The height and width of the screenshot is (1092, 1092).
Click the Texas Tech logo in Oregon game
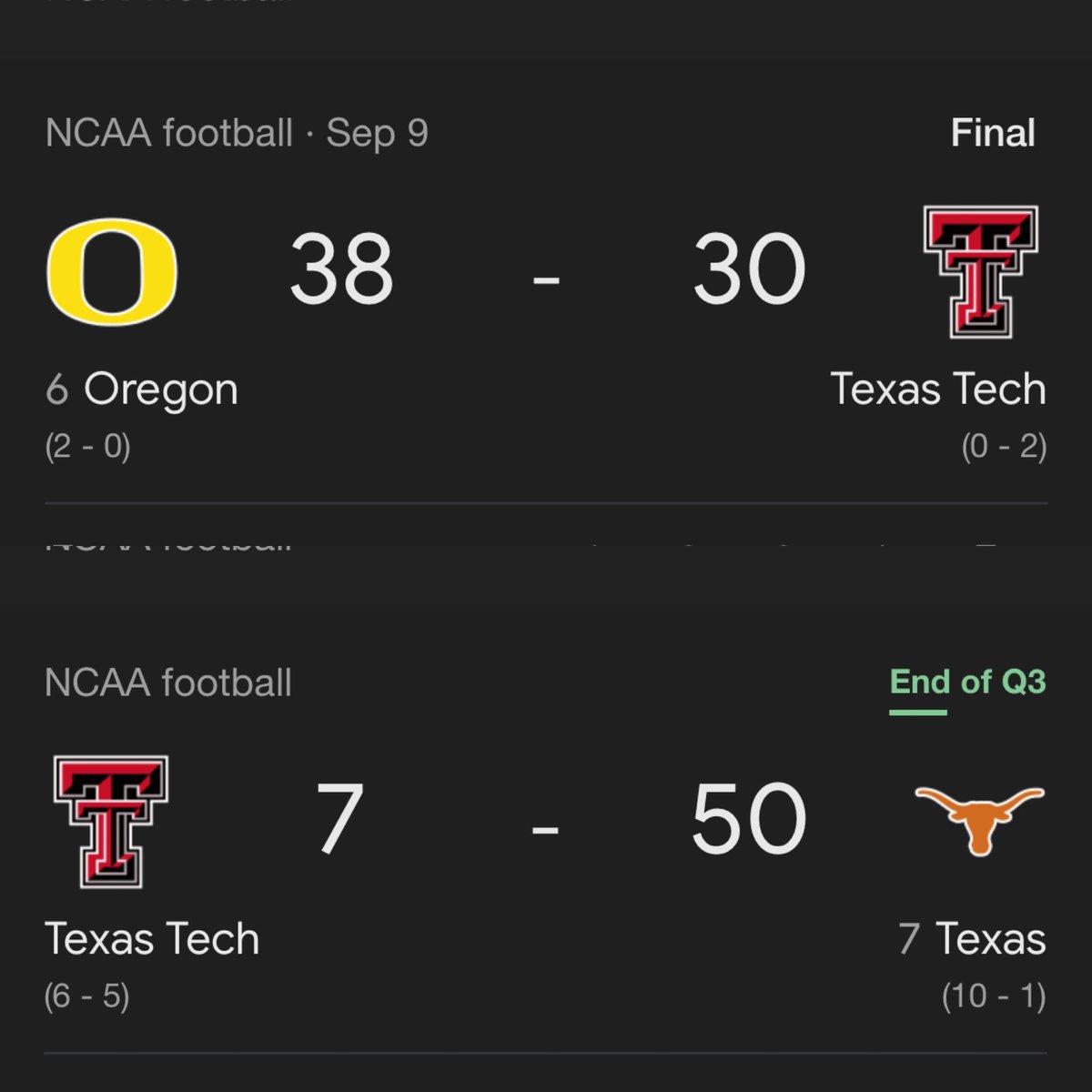coord(981,272)
